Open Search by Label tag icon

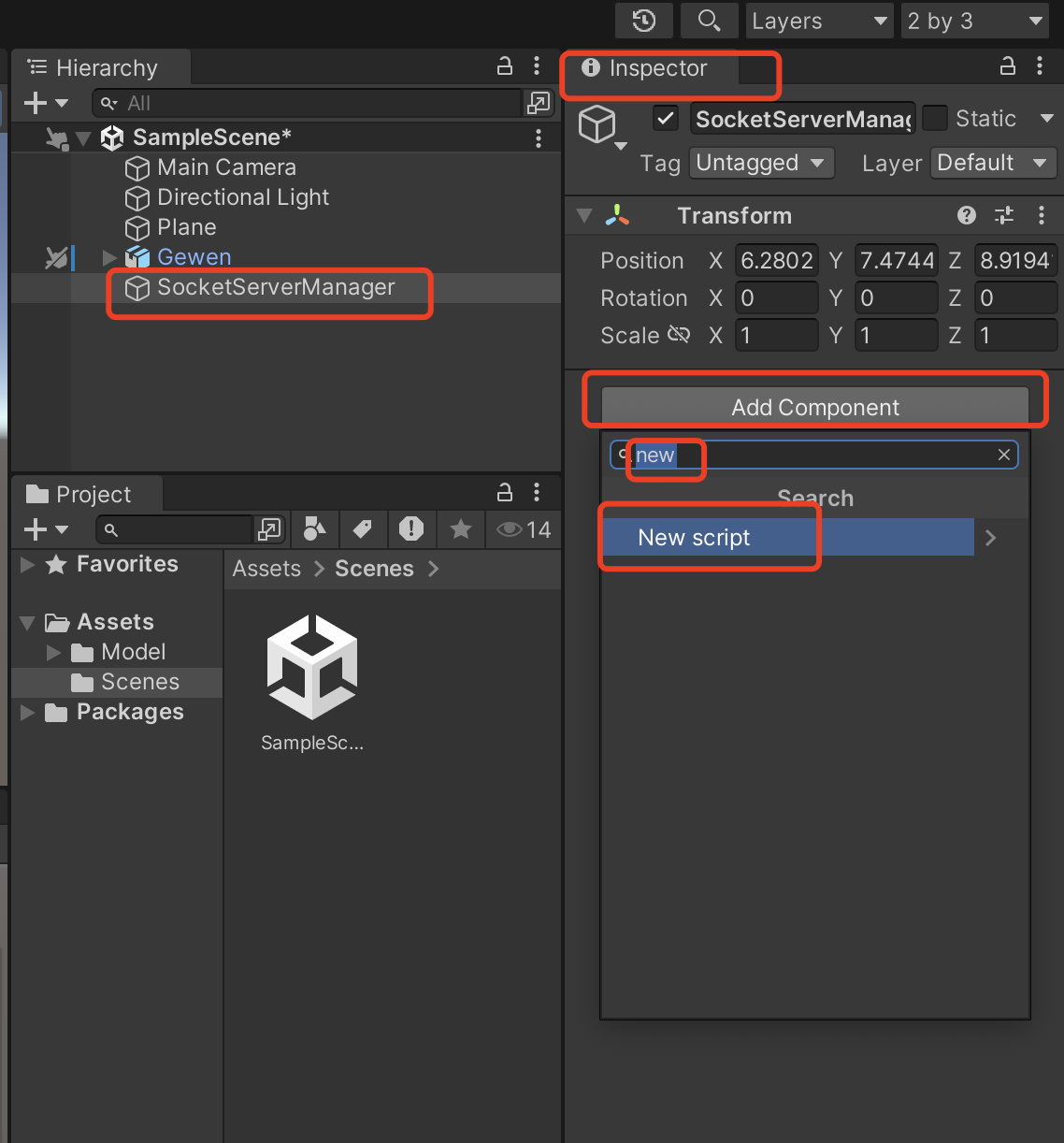pyautogui.click(x=363, y=530)
